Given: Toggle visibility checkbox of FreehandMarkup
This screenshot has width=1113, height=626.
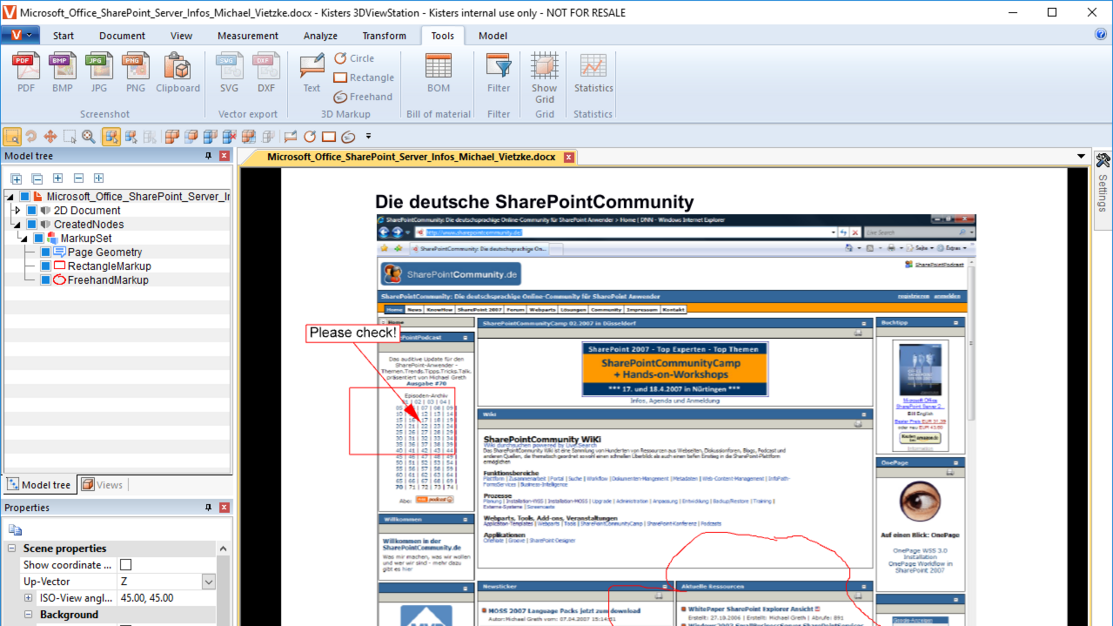Looking at the screenshot, I should 45,280.
